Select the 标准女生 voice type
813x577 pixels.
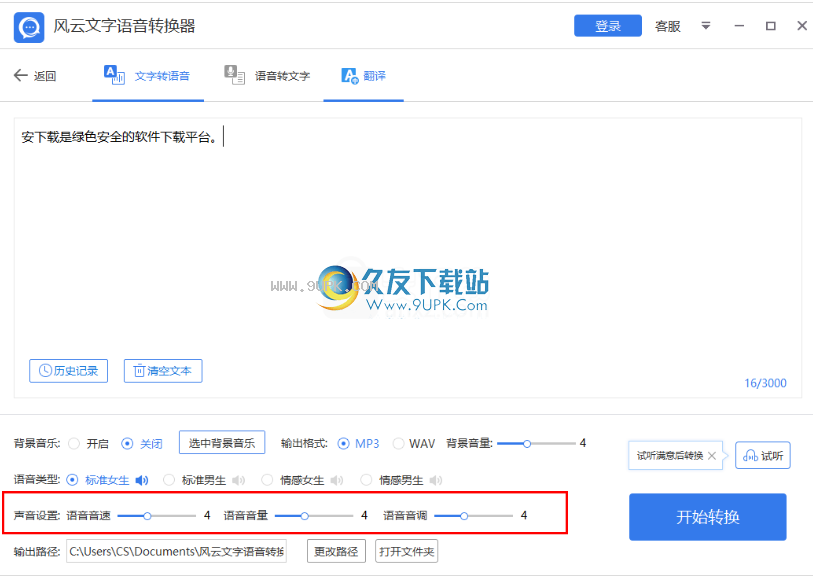(x=72, y=480)
